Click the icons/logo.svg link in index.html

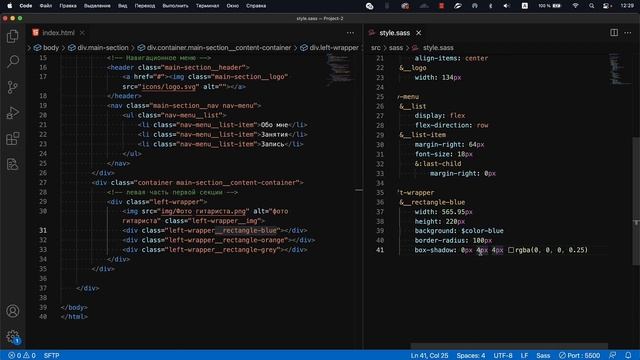169,87
